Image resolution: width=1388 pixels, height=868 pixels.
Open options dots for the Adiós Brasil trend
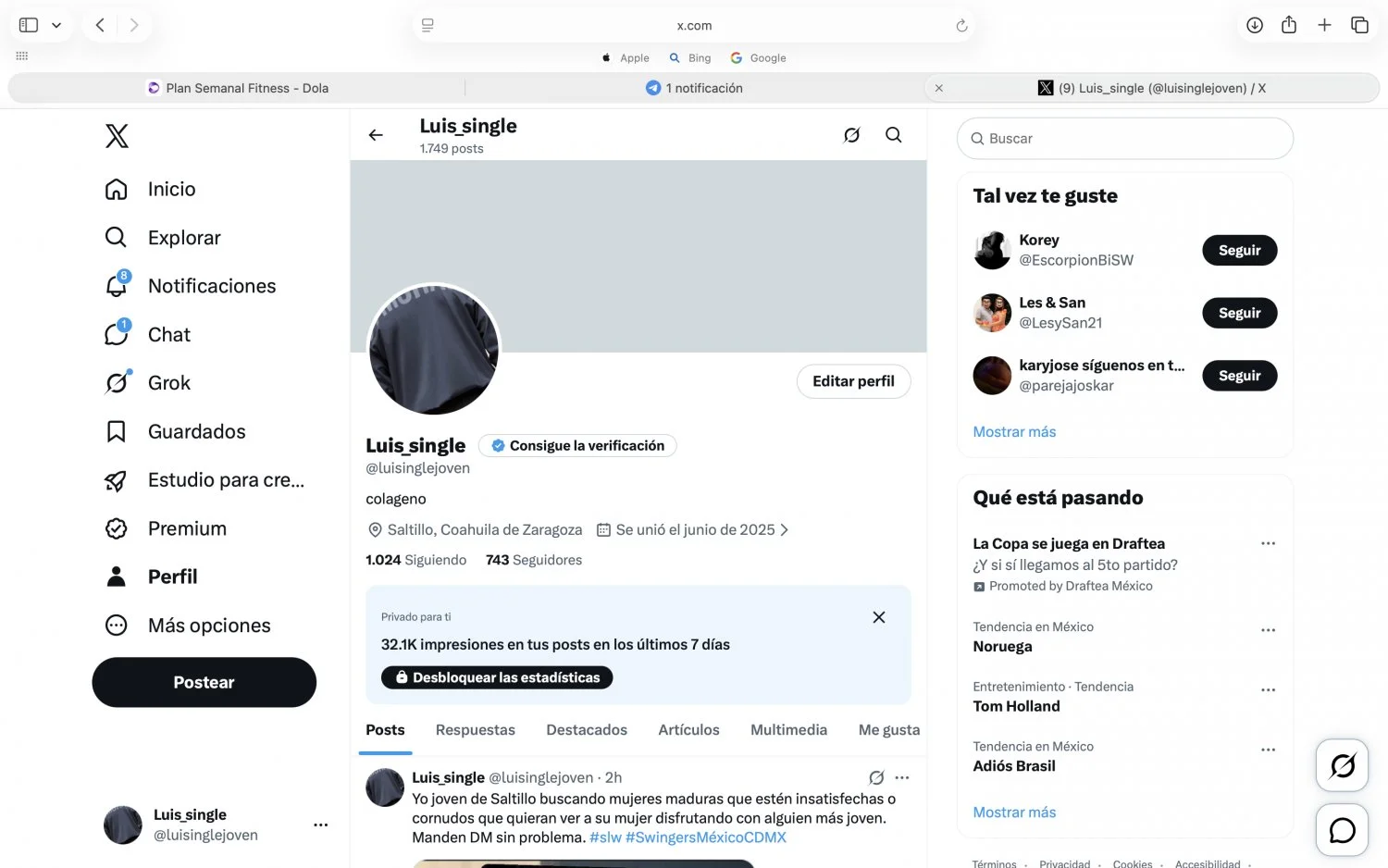coord(1268,750)
